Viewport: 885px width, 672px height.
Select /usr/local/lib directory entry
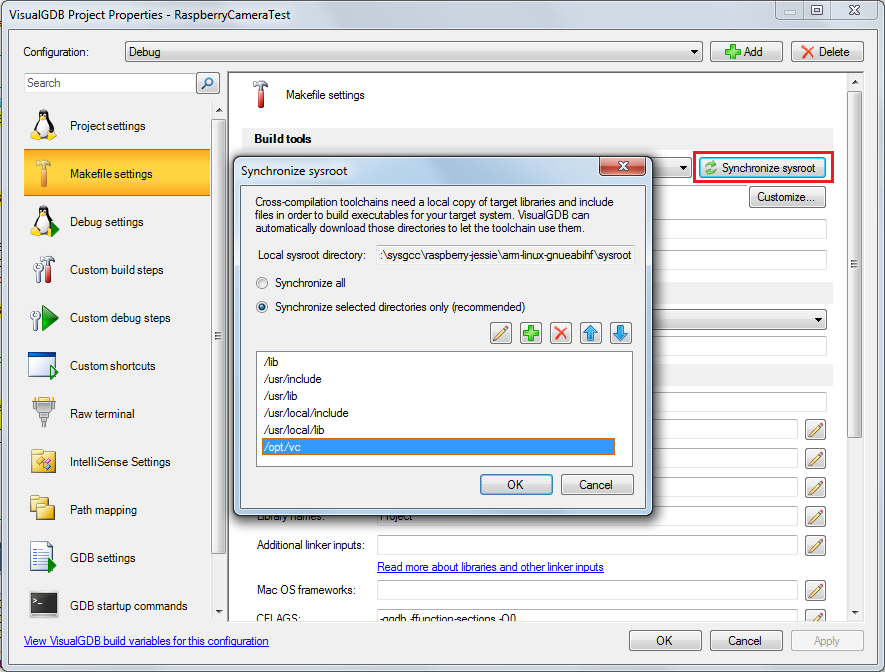coord(439,429)
